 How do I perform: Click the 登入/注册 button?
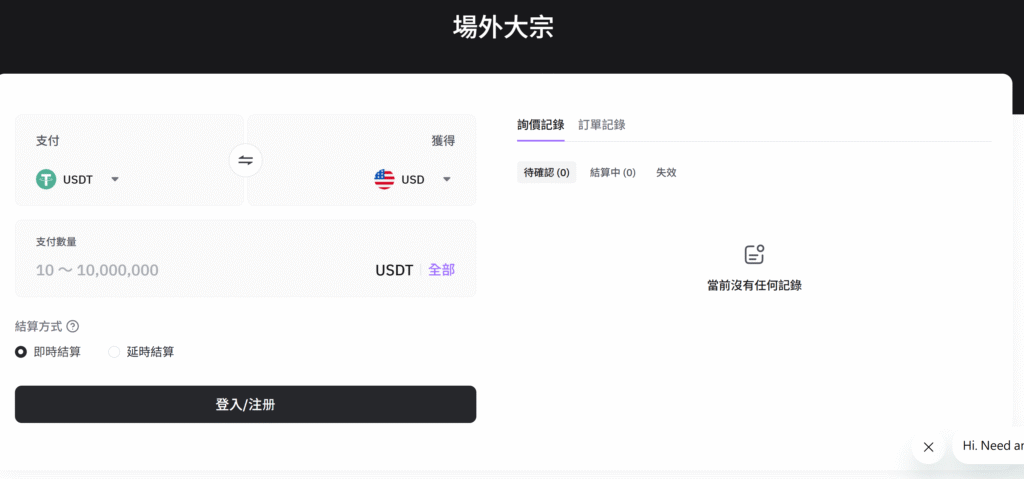click(245, 404)
